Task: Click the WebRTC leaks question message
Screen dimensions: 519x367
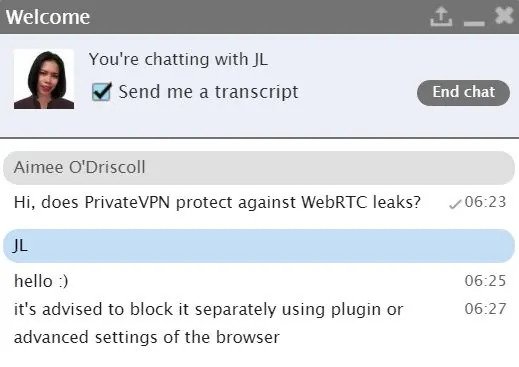Action: [x=217, y=202]
